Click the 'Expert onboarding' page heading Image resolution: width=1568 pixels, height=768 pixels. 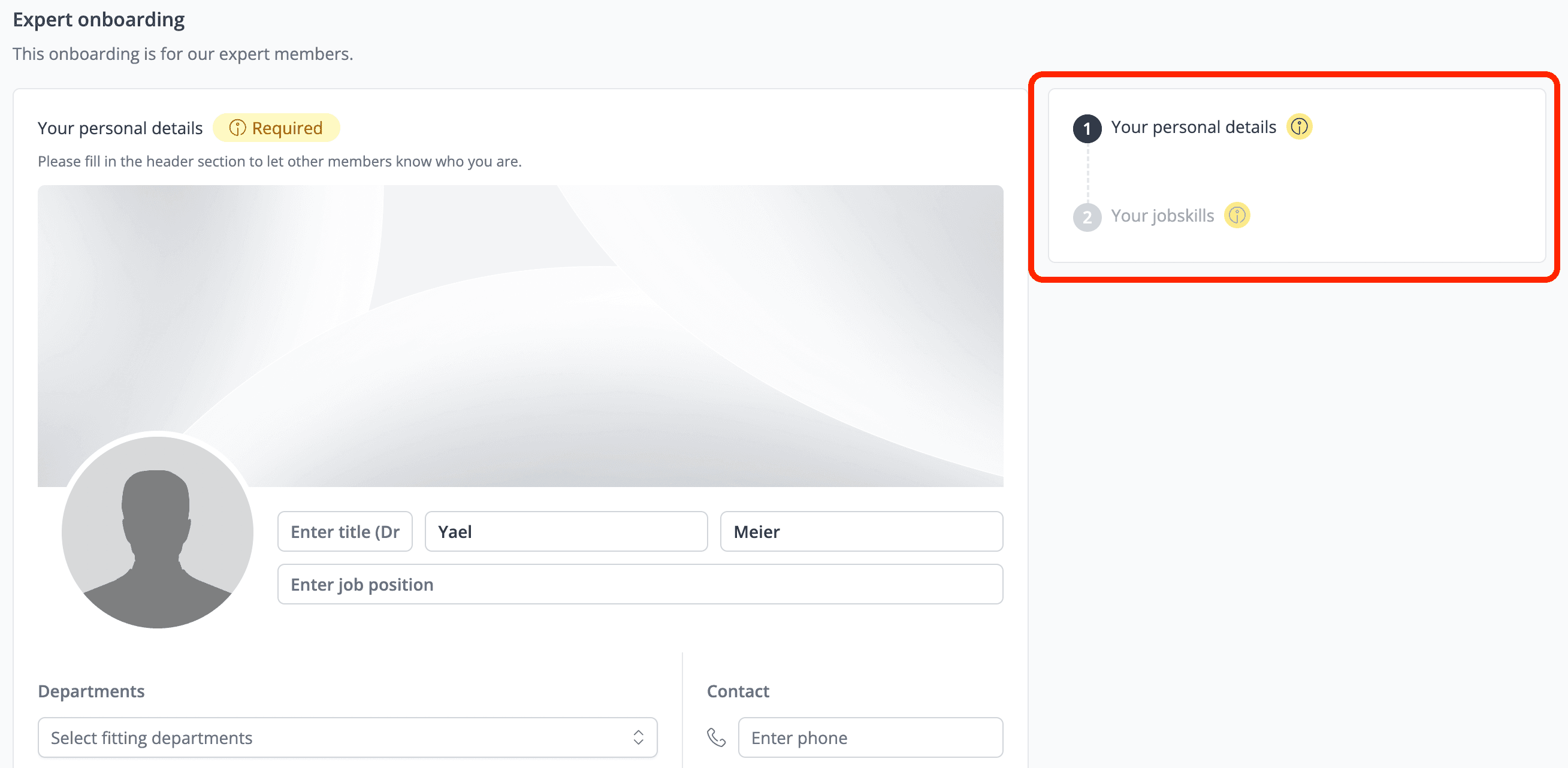[x=99, y=20]
